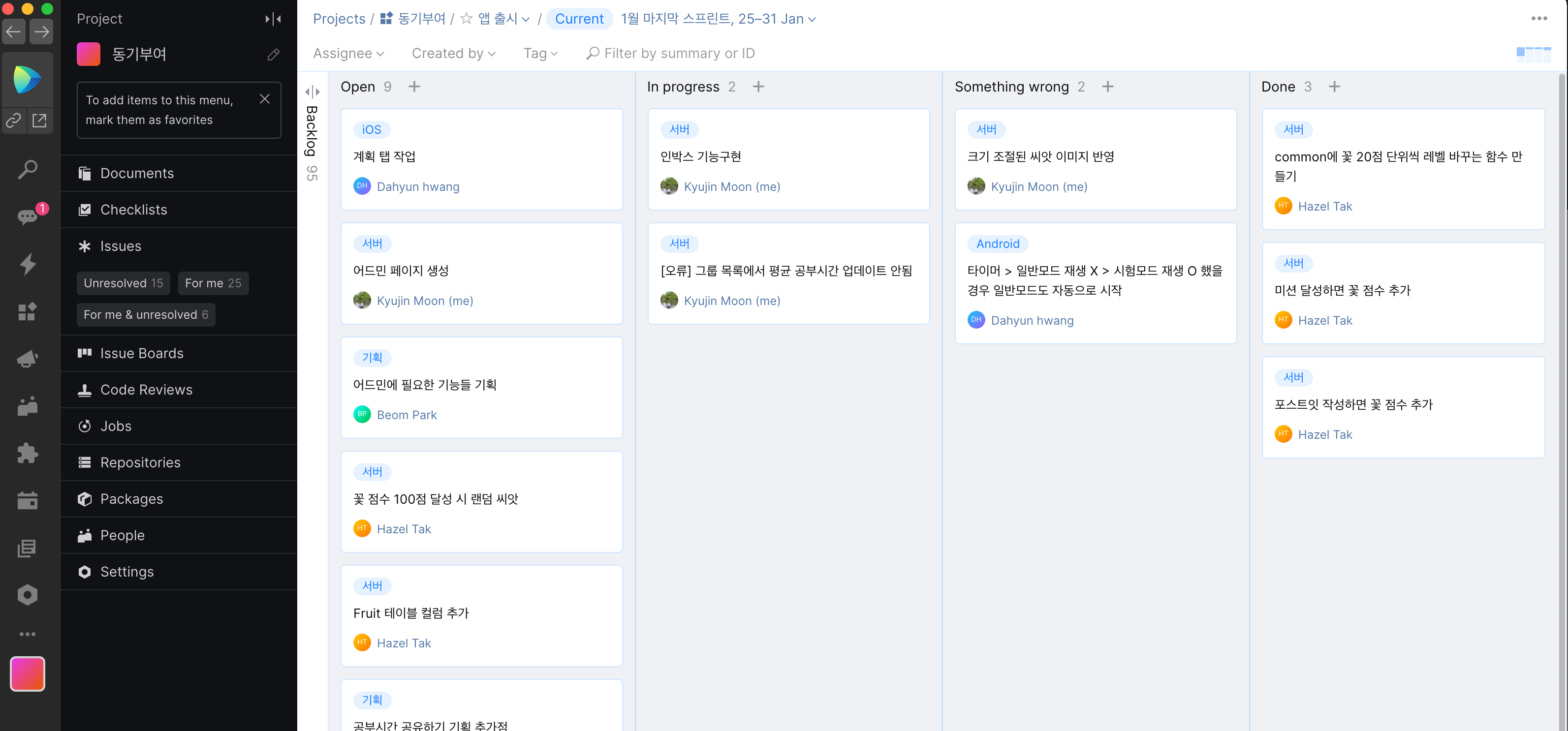
Task: Open the search magnifier in left sidebar
Action: 28,169
